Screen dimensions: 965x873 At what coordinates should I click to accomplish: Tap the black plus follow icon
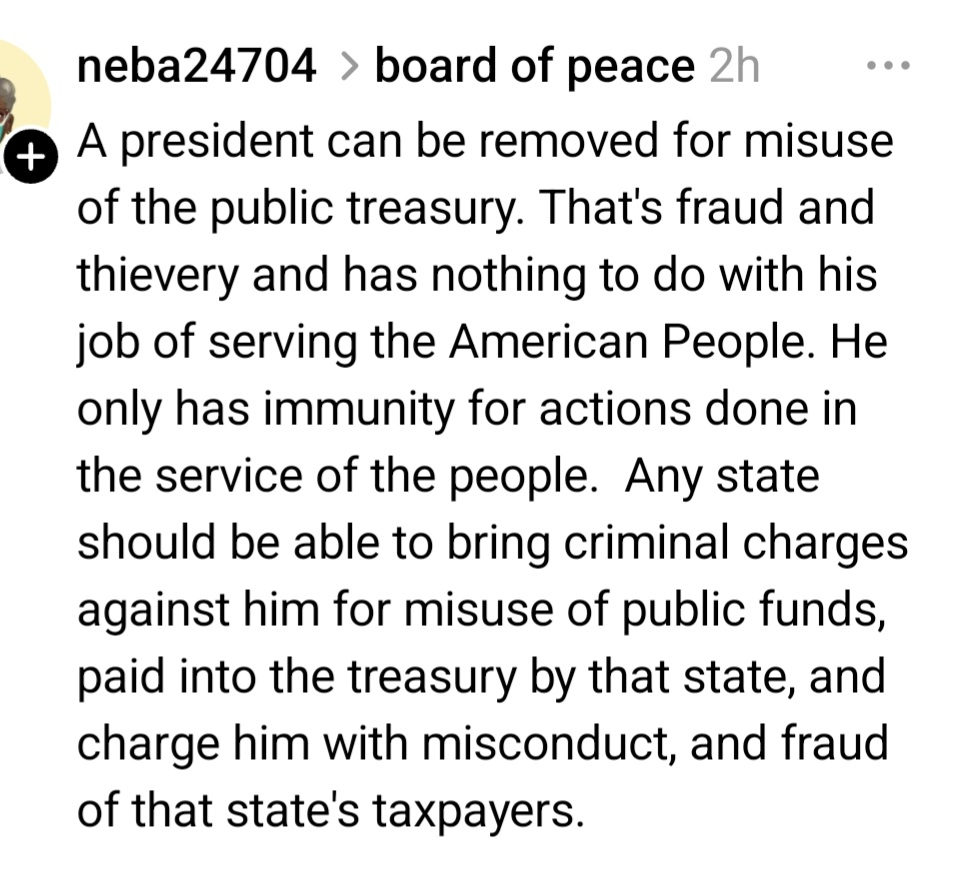32,157
